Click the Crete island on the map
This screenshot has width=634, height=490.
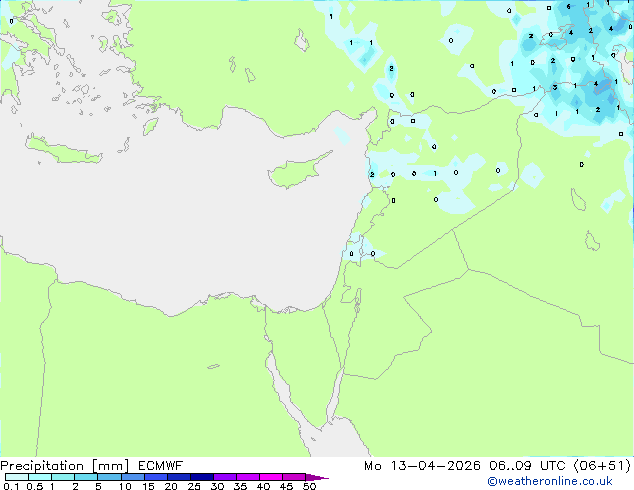pos(63,150)
